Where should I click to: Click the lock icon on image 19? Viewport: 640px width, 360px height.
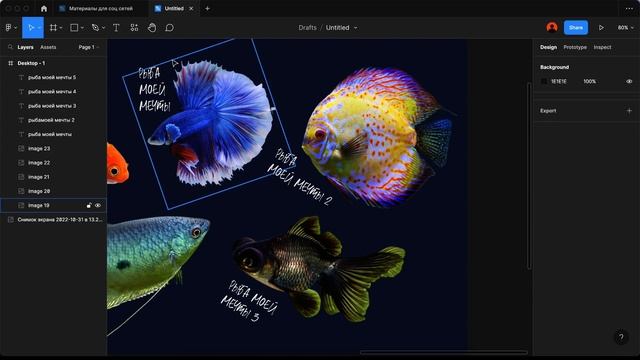tap(89, 205)
